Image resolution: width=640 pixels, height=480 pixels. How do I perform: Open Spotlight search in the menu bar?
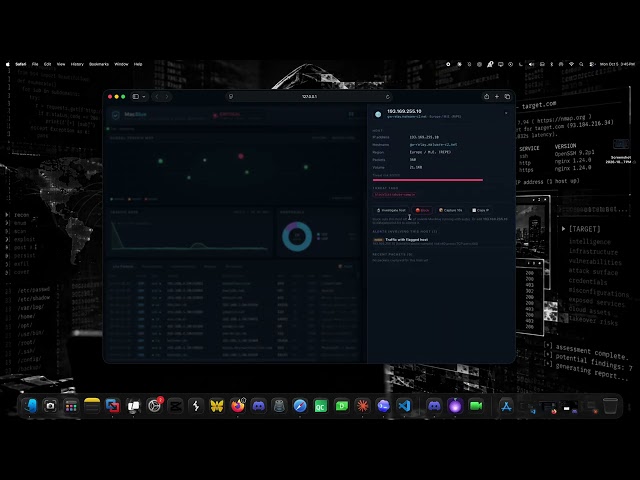pos(581,64)
